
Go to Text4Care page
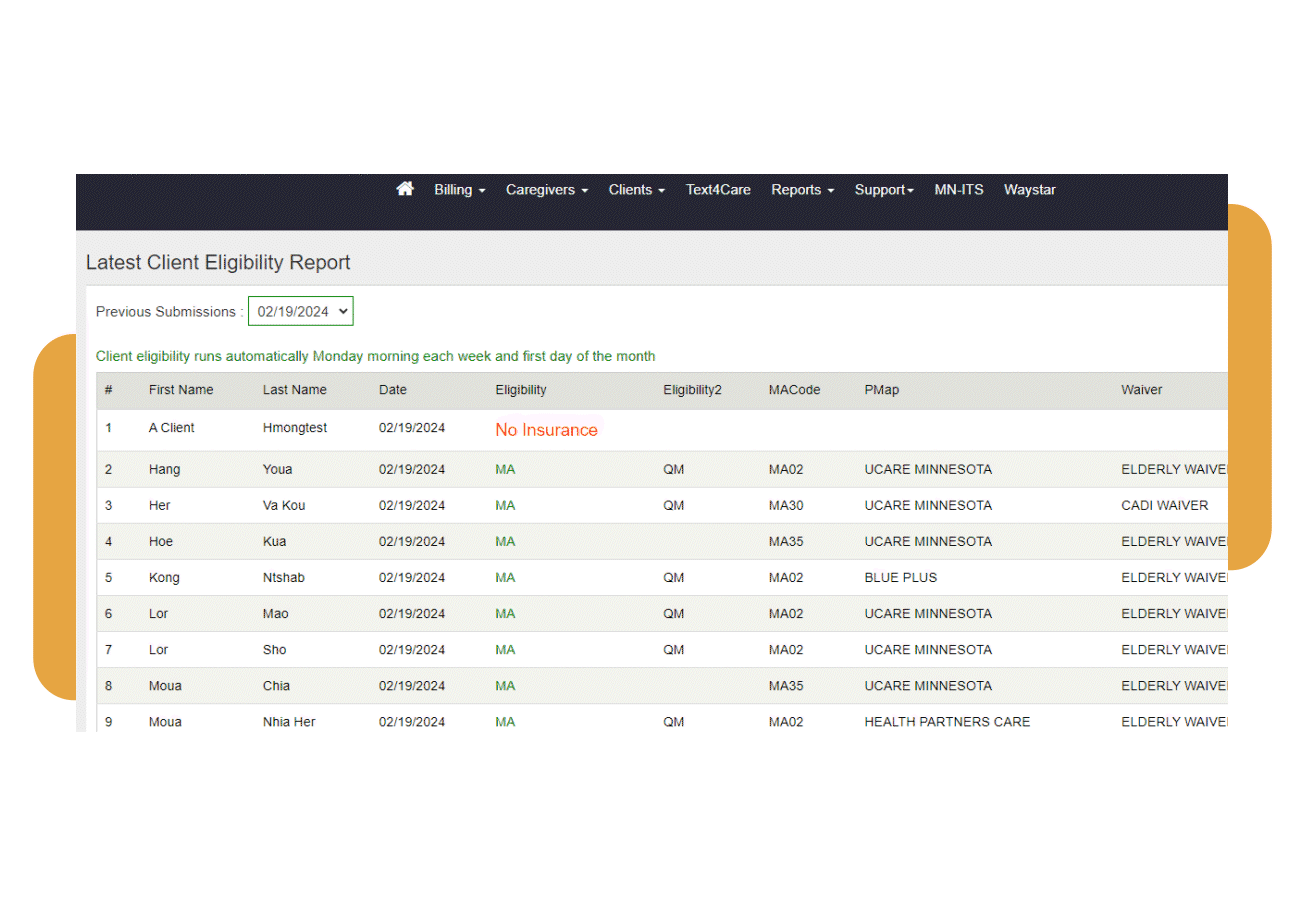[718, 190]
